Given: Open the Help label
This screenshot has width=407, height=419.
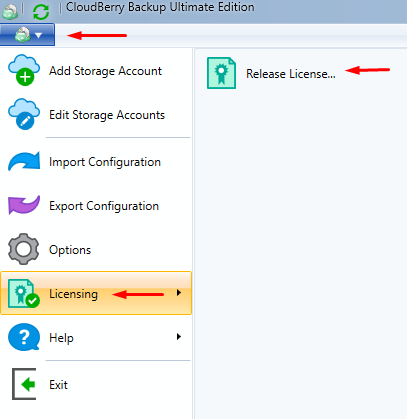Looking at the screenshot, I should pyautogui.click(x=61, y=338).
